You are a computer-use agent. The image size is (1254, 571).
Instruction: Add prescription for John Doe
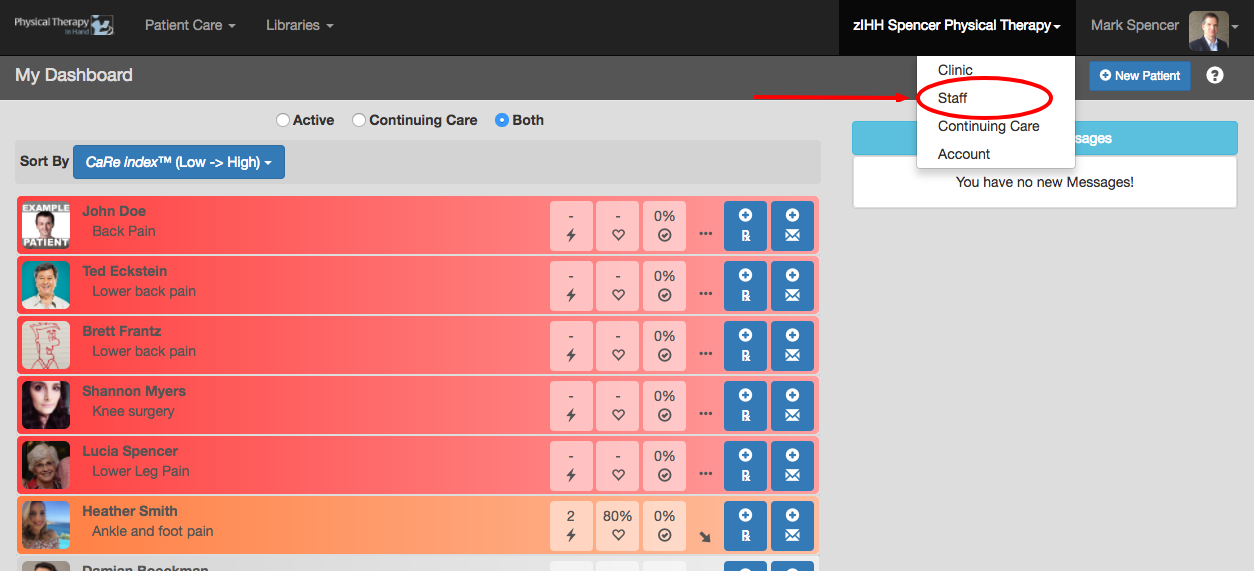[x=745, y=226]
